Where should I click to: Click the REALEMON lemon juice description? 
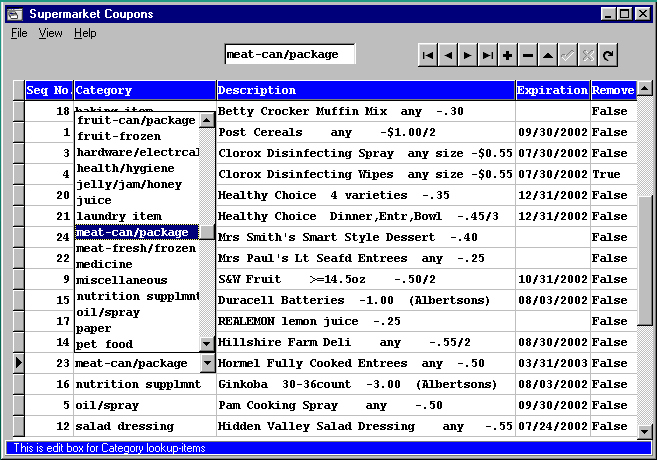(366, 321)
